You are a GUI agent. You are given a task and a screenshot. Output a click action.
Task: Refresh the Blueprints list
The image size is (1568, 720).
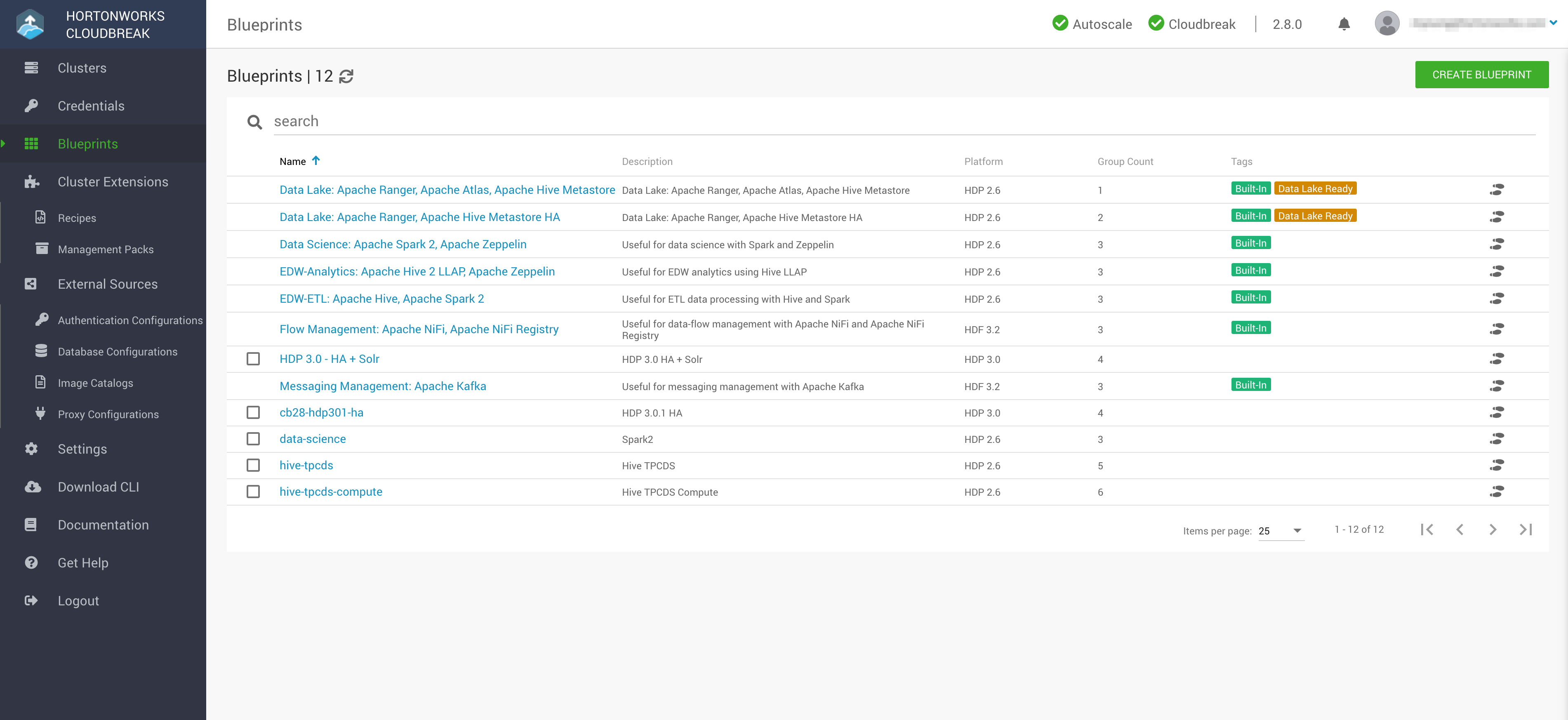click(346, 76)
